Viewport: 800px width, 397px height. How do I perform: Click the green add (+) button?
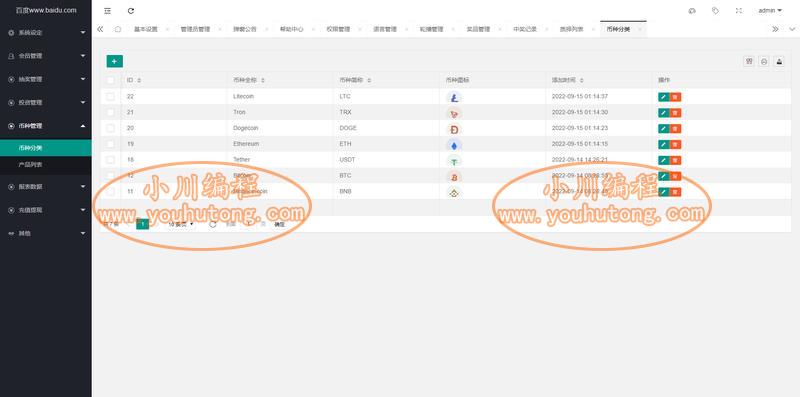[x=114, y=61]
